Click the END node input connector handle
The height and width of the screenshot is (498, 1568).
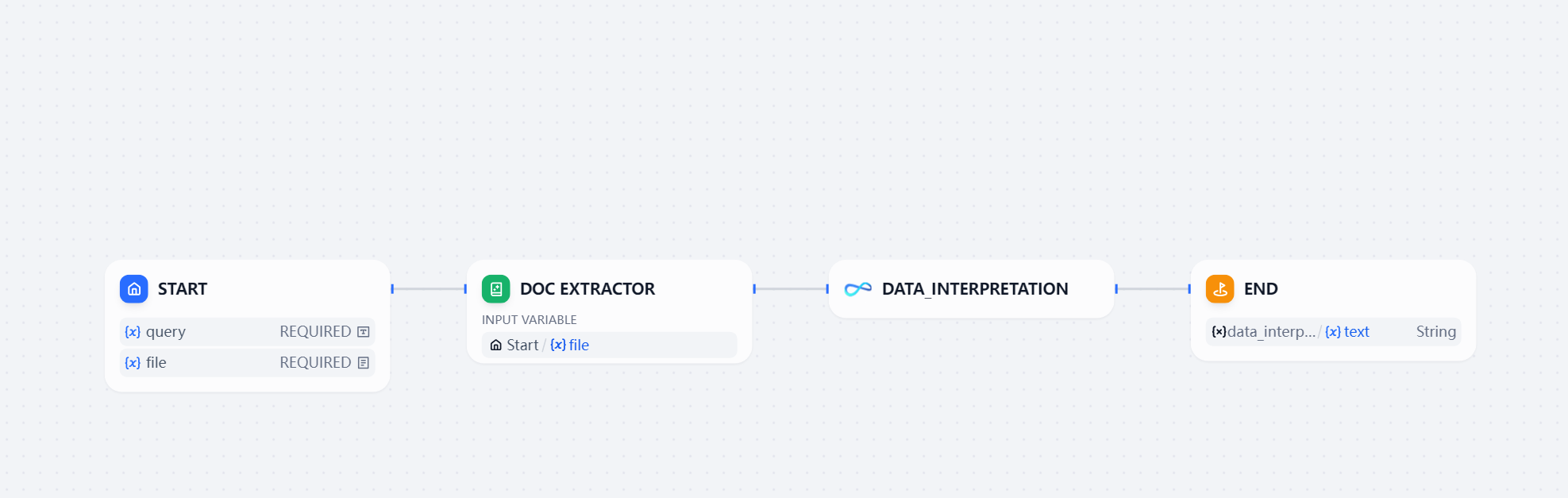pos(1189,289)
